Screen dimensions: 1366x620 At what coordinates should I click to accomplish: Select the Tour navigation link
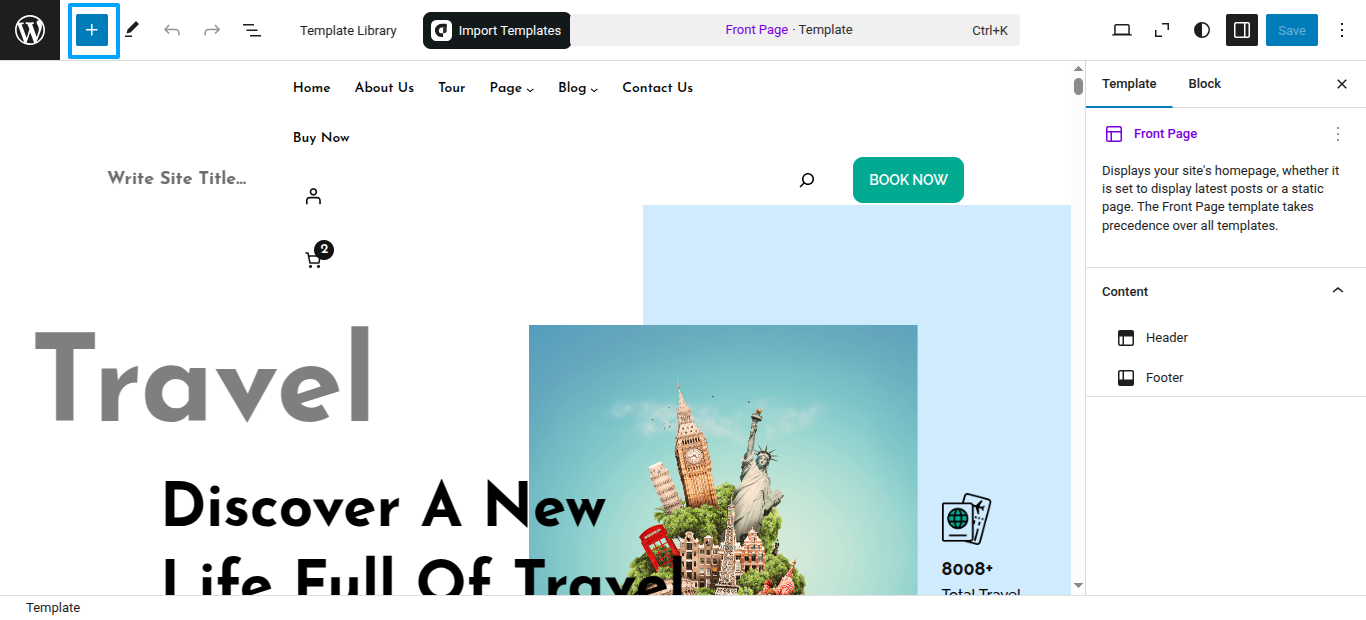tap(452, 88)
